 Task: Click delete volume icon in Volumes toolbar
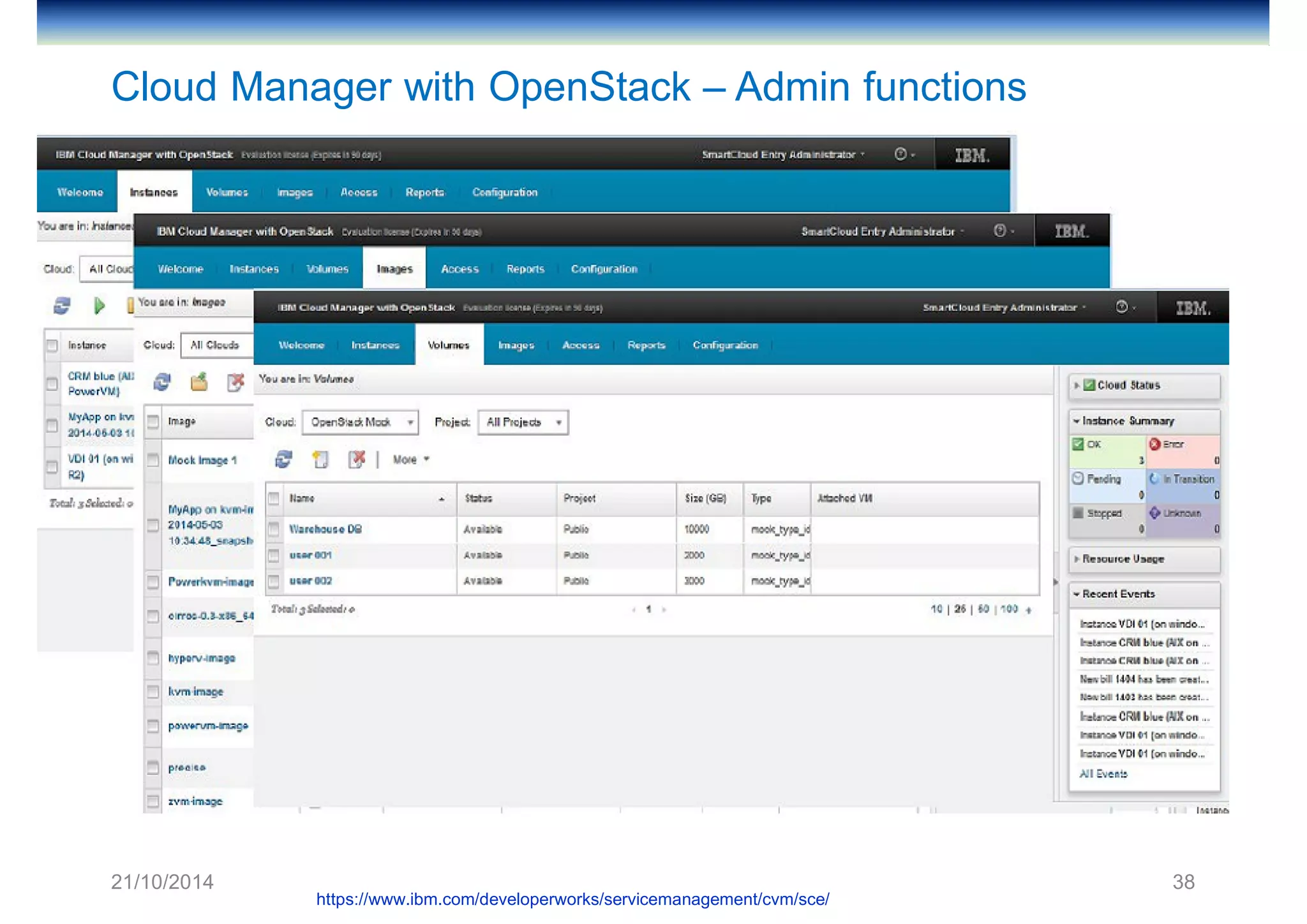[357, 459]
